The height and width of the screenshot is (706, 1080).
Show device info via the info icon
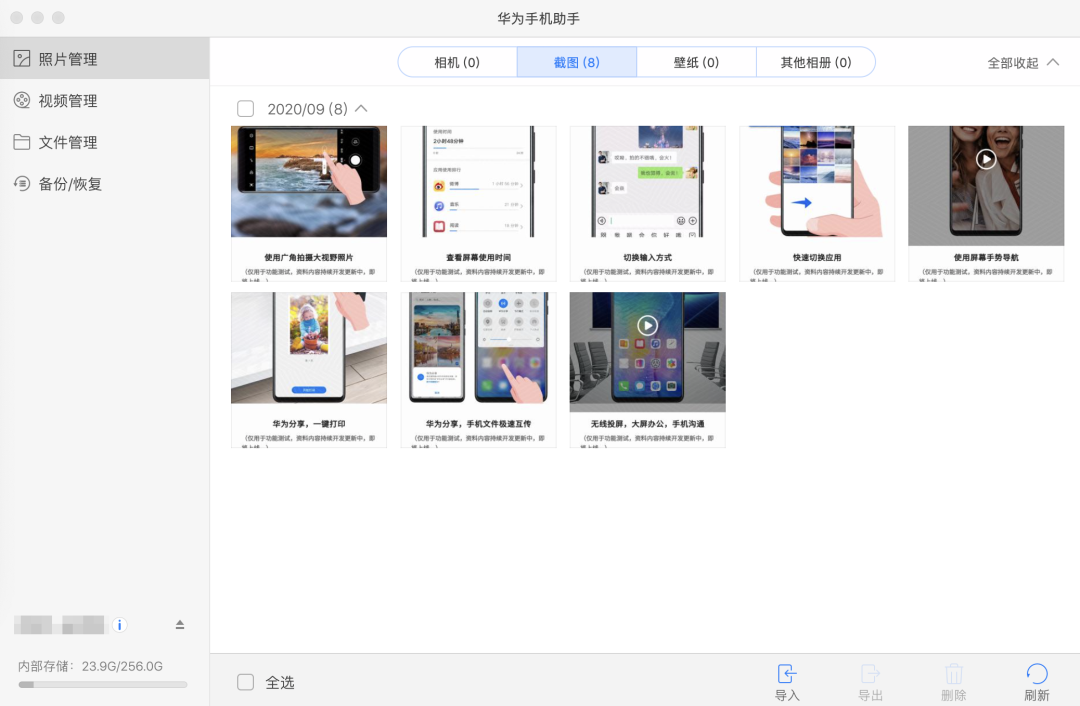[x=119, y=625]
